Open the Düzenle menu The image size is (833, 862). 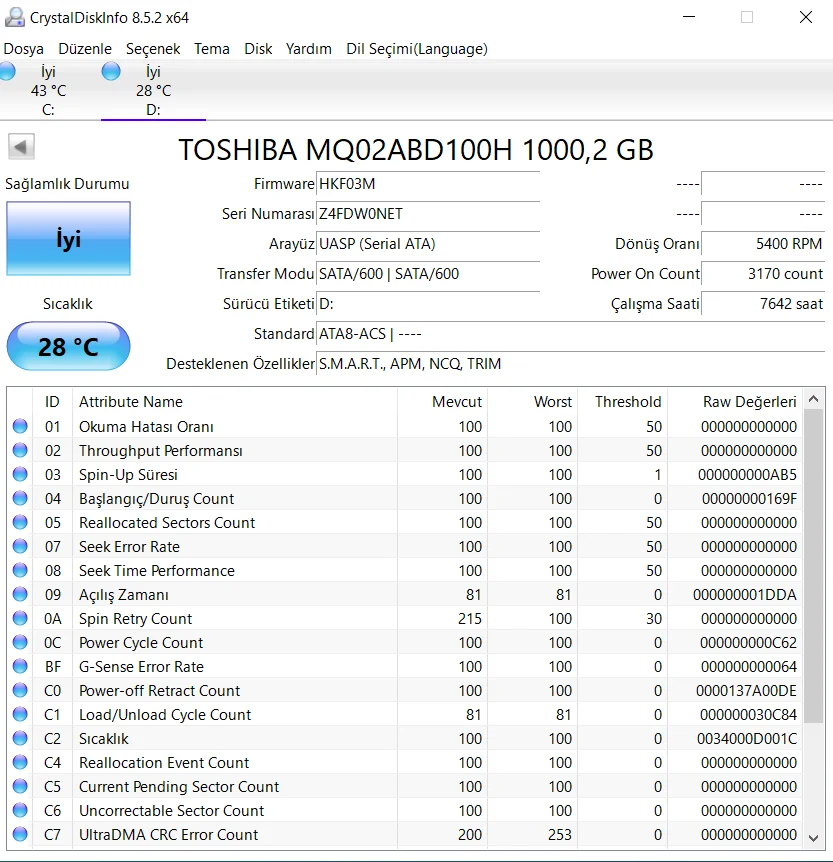pos(85,48)
